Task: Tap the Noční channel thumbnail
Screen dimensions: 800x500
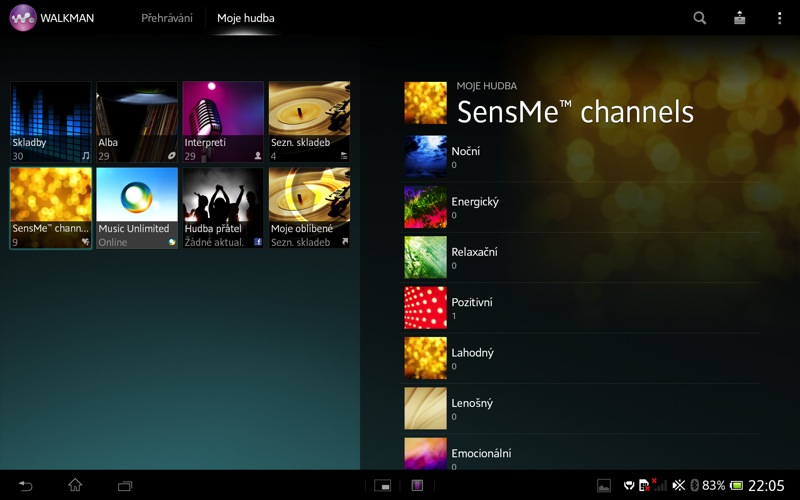Action: click(426, 156)
